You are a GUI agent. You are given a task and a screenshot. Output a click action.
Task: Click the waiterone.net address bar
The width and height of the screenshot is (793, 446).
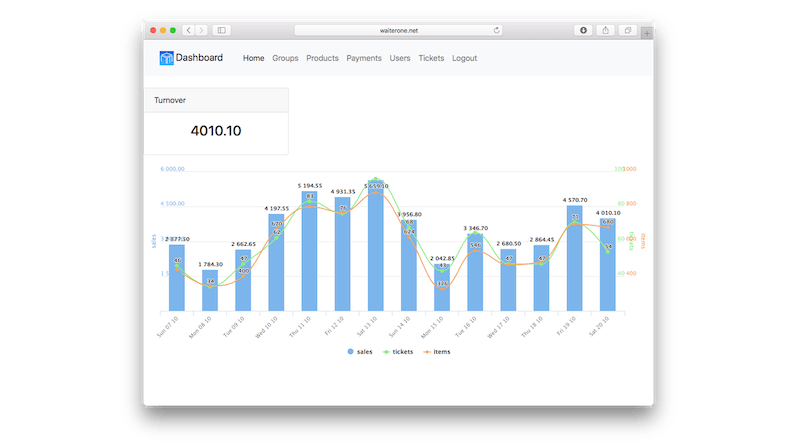pyautogui.click(x=398, y=31)
